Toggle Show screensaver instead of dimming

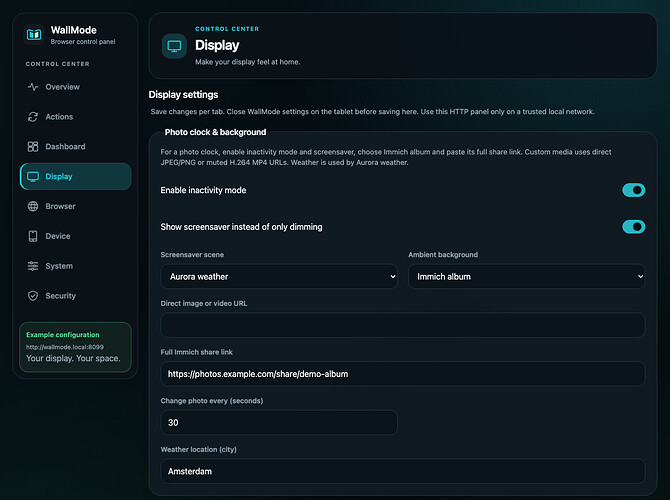pos(633,227)
